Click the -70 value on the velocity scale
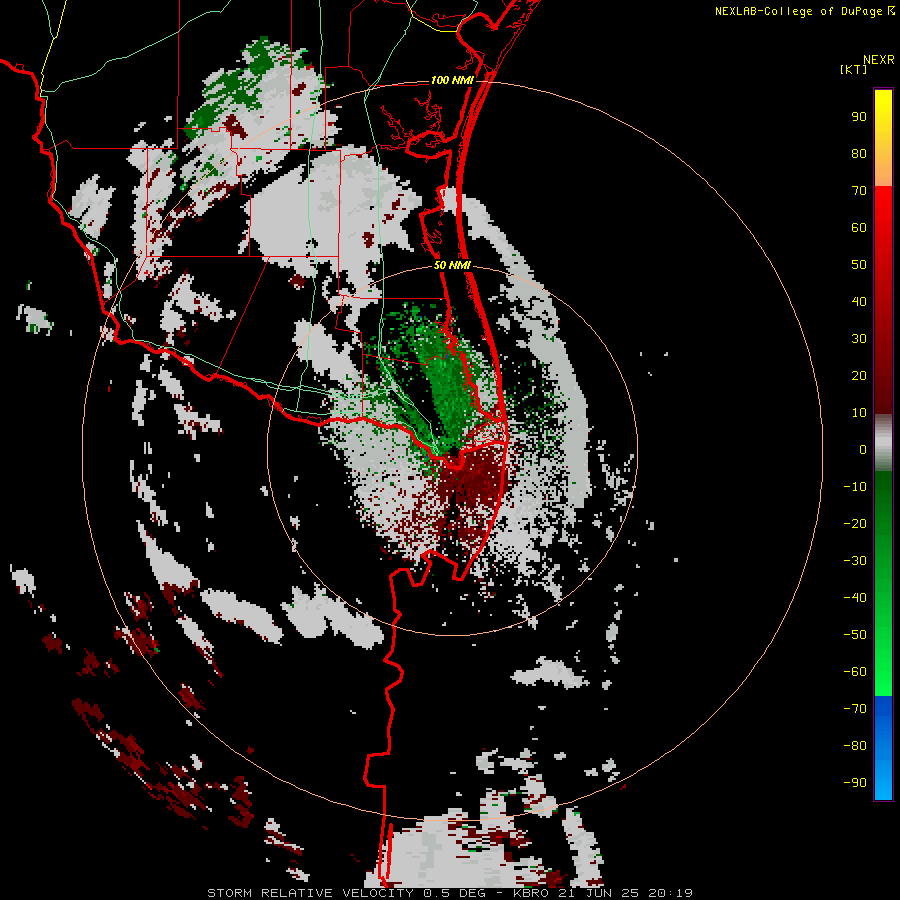Screen dimensions: 900x900 tap(855, 709)
